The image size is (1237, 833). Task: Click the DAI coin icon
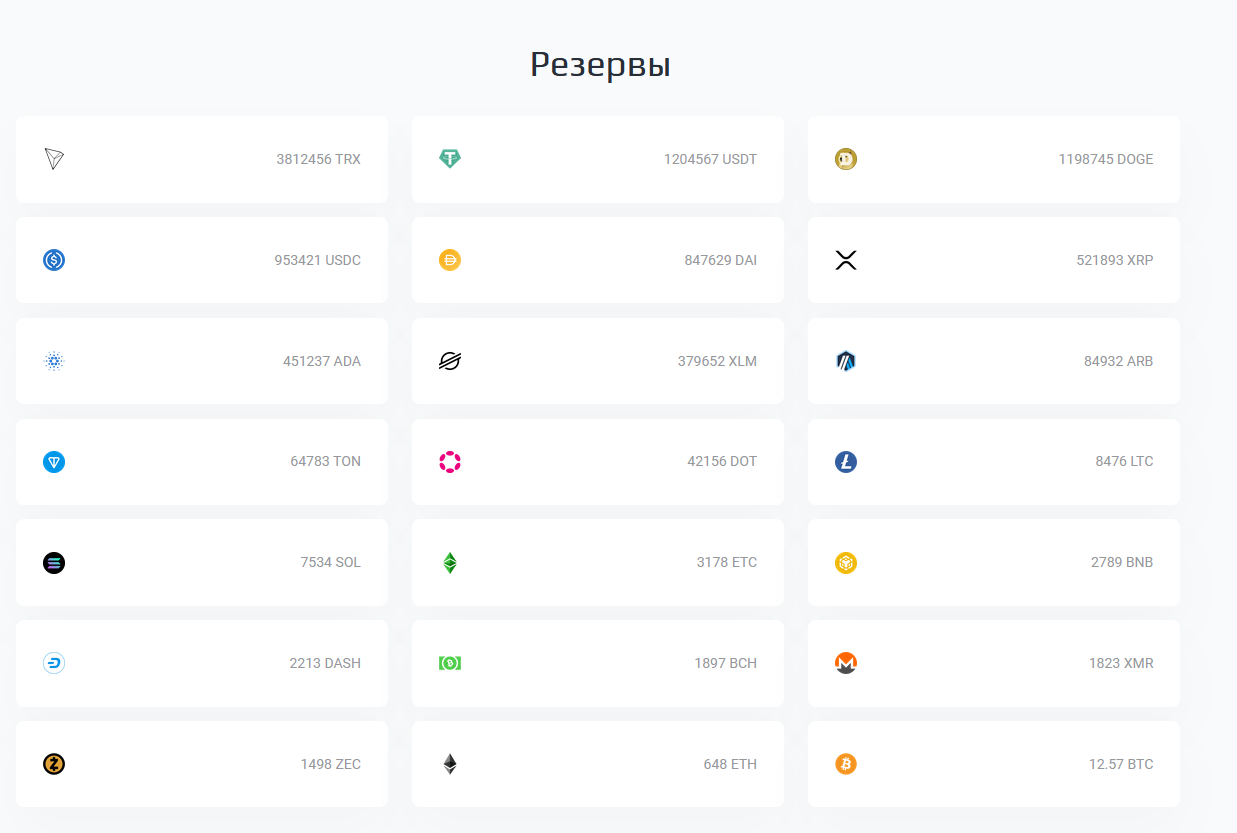(450, 260)
